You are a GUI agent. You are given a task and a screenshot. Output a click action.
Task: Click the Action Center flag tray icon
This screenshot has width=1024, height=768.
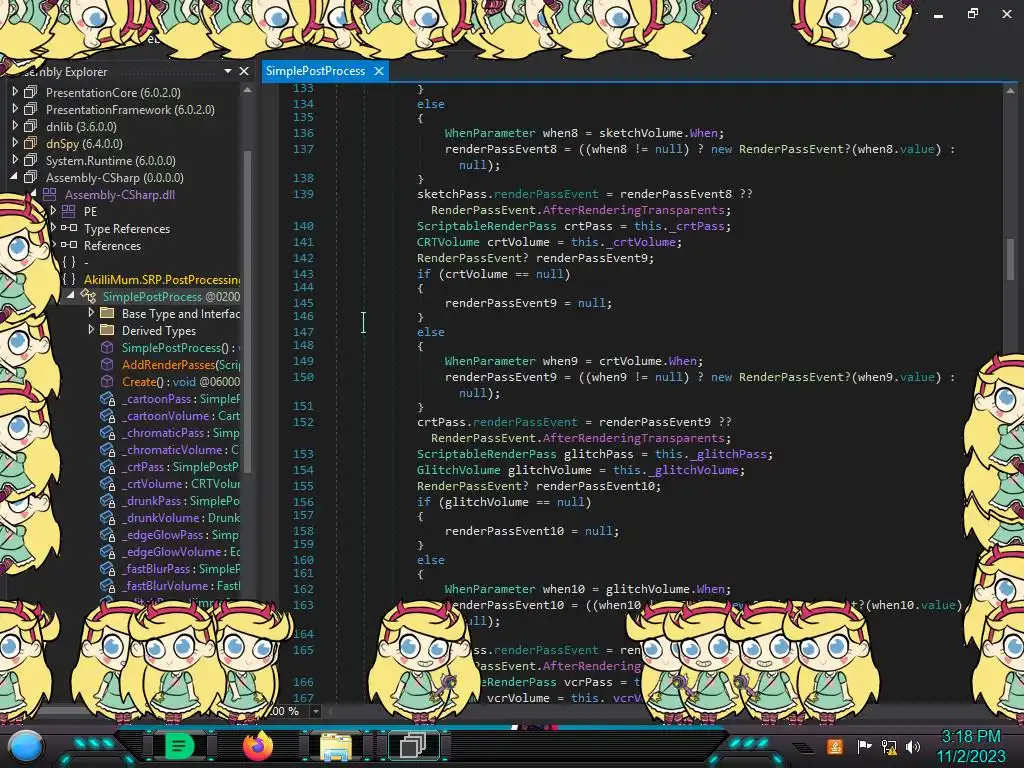(864, 746)
